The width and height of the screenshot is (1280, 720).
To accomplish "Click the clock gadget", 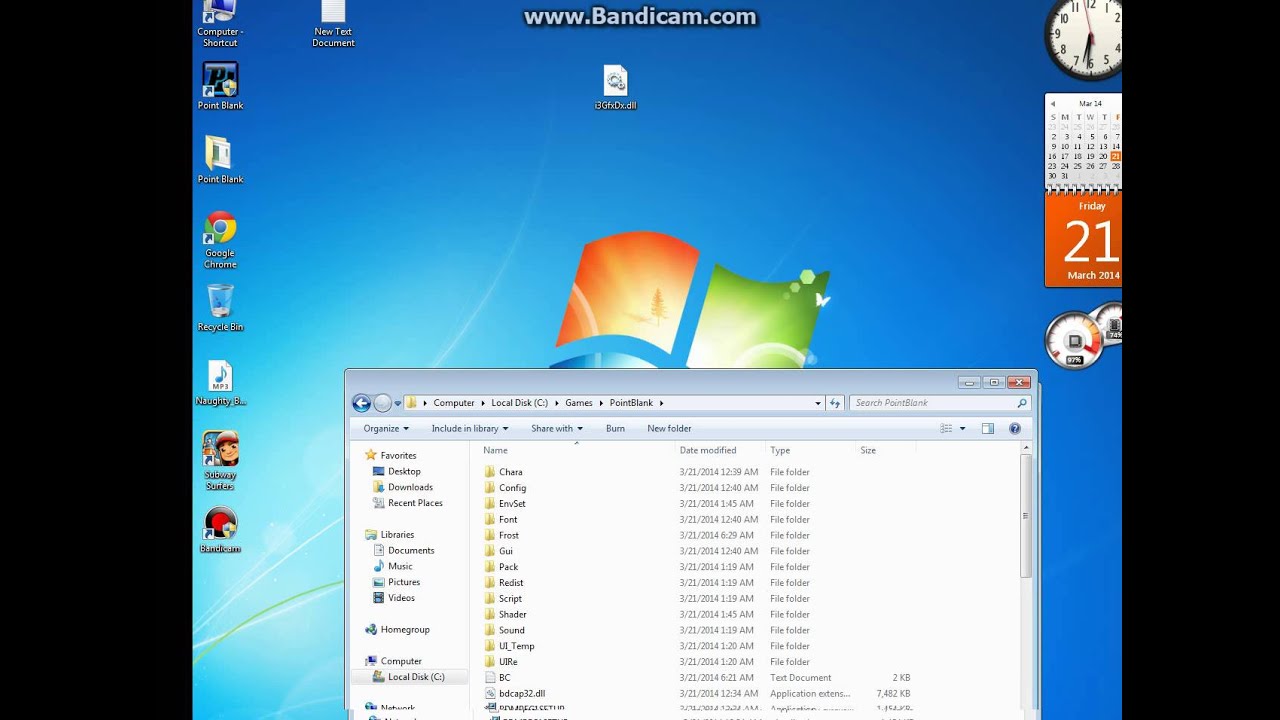I will [x=1083, y=38].
